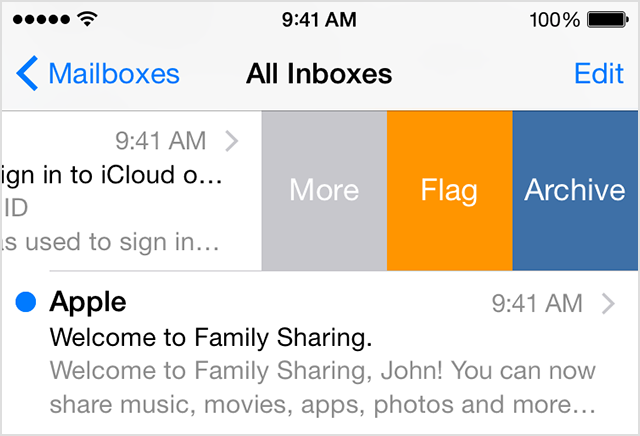Screen dimensions: 640x436
Task: Open disclosure chevron on the iCloud message
Action: 232,141
